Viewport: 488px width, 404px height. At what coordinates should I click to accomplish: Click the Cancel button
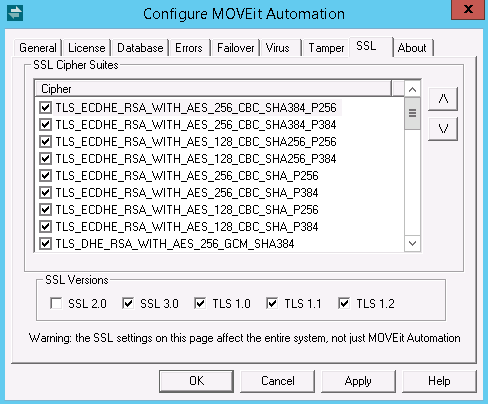click(x=278, y=381)
